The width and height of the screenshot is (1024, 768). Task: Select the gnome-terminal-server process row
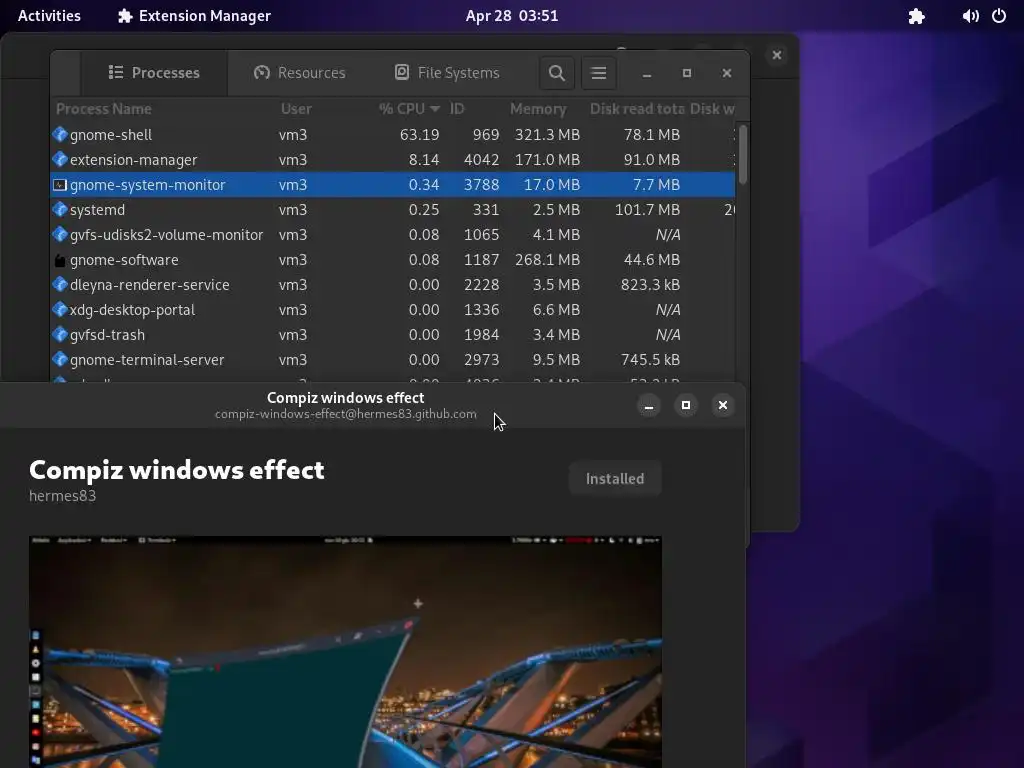(x=392, y=360)
